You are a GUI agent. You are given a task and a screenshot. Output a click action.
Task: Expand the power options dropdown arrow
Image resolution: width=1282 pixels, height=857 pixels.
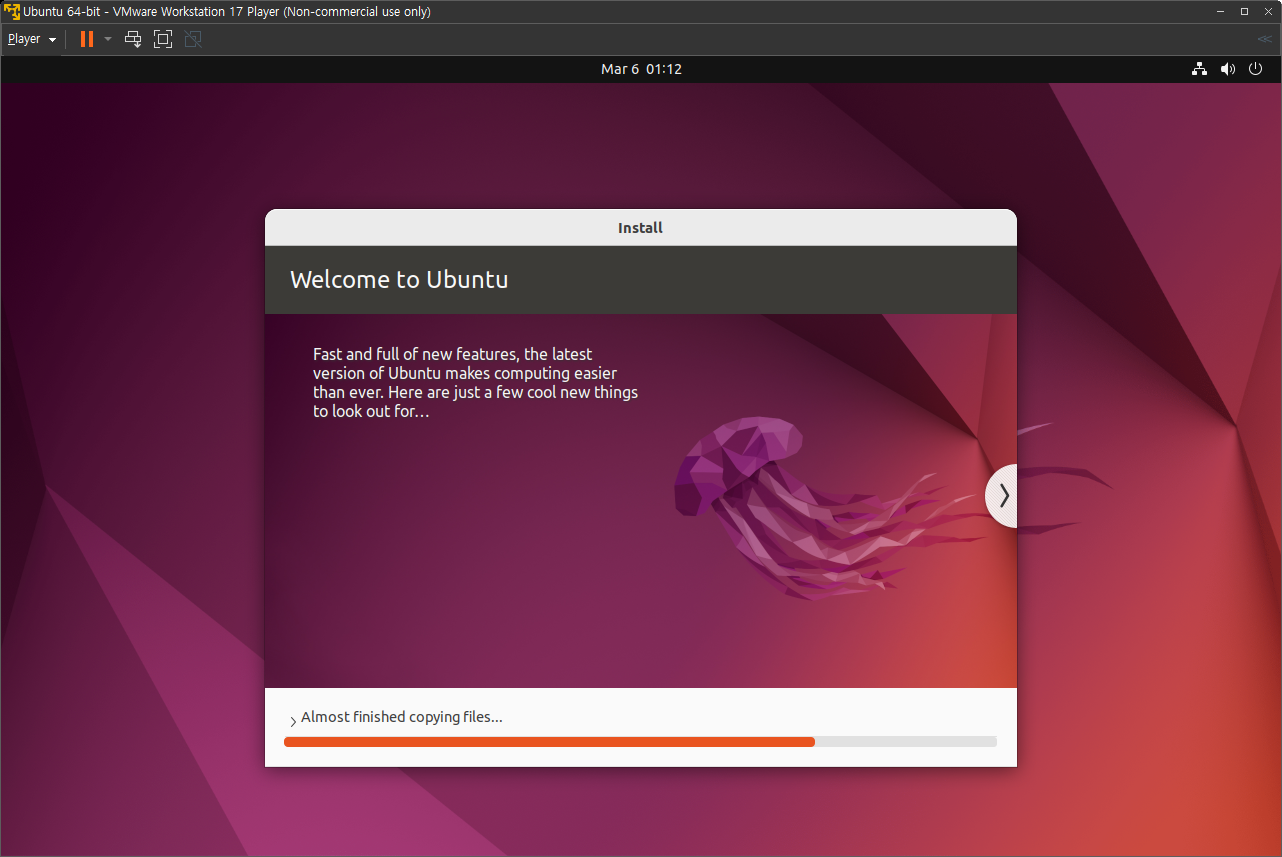point(108,39)
